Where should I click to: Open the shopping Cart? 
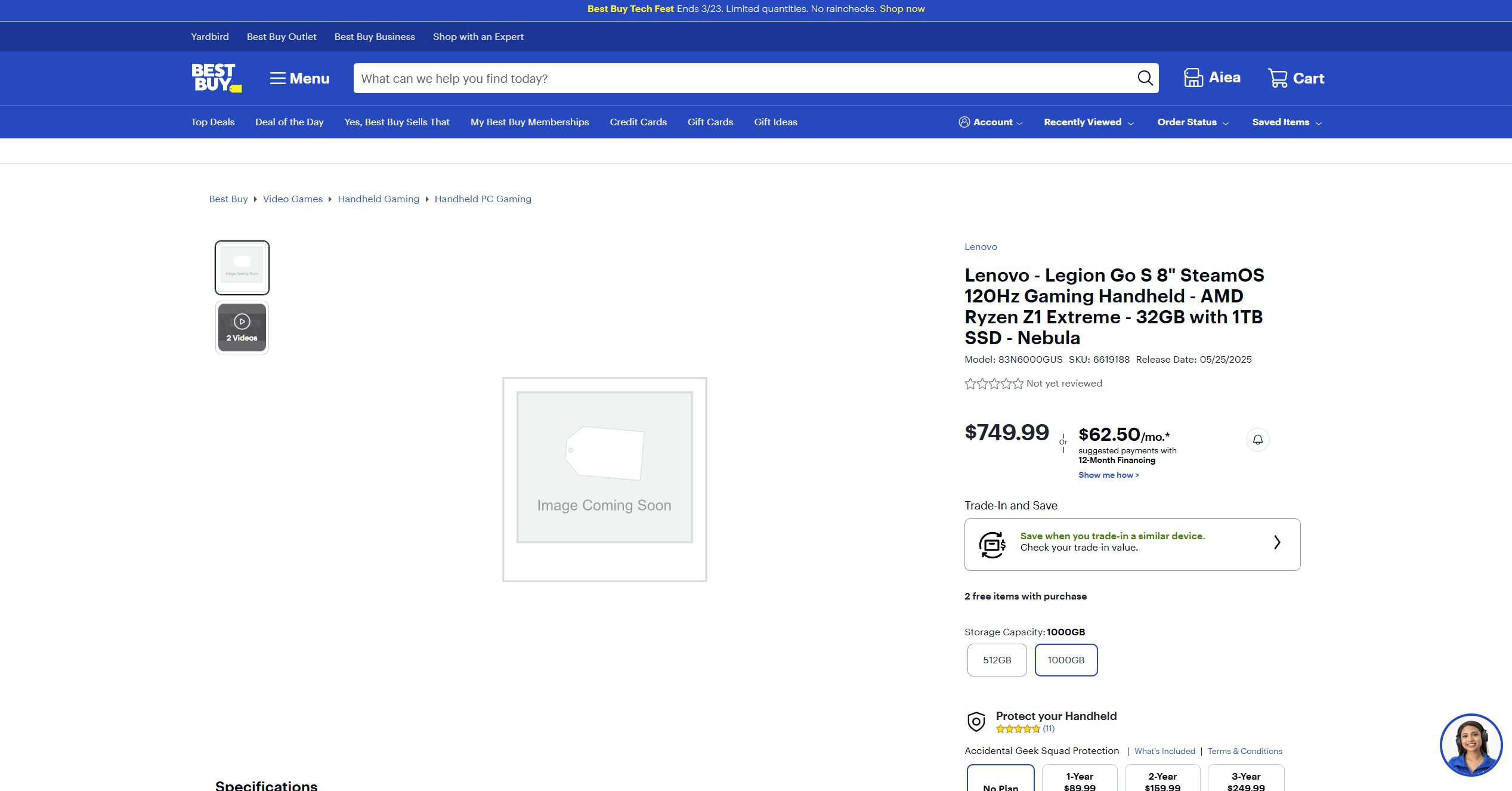[1295, 78]
